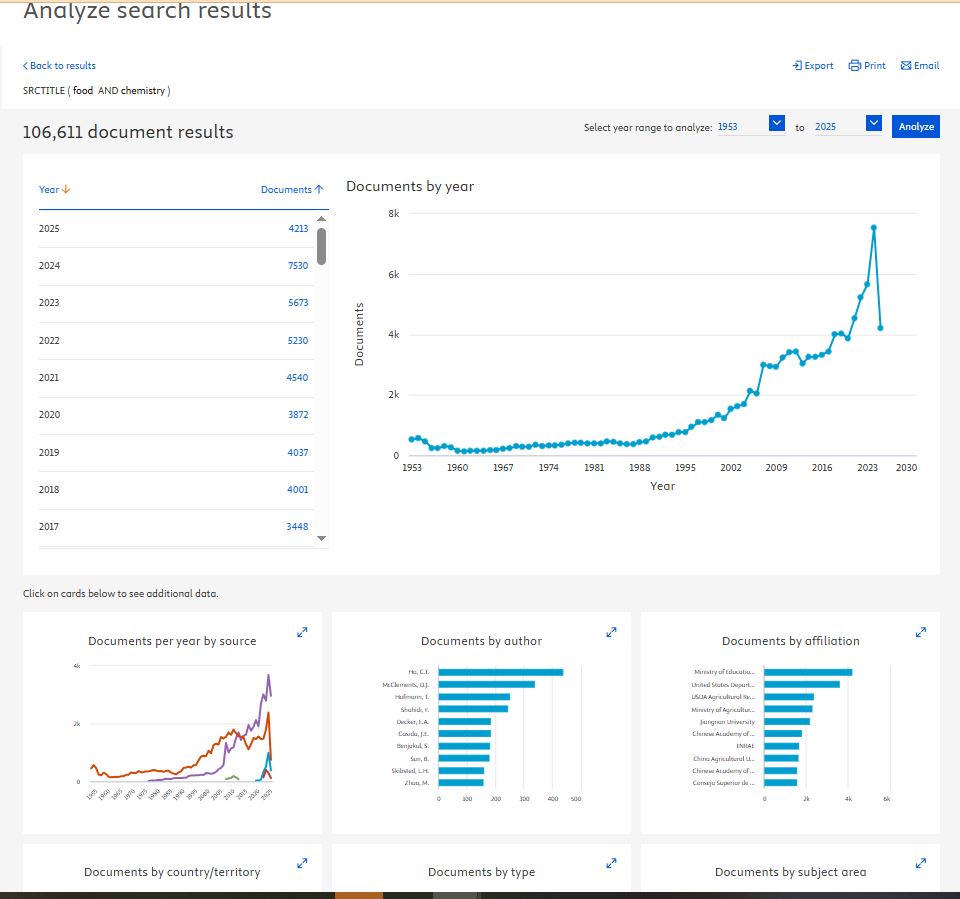Expand the Documents by type card

pos(612,863)
